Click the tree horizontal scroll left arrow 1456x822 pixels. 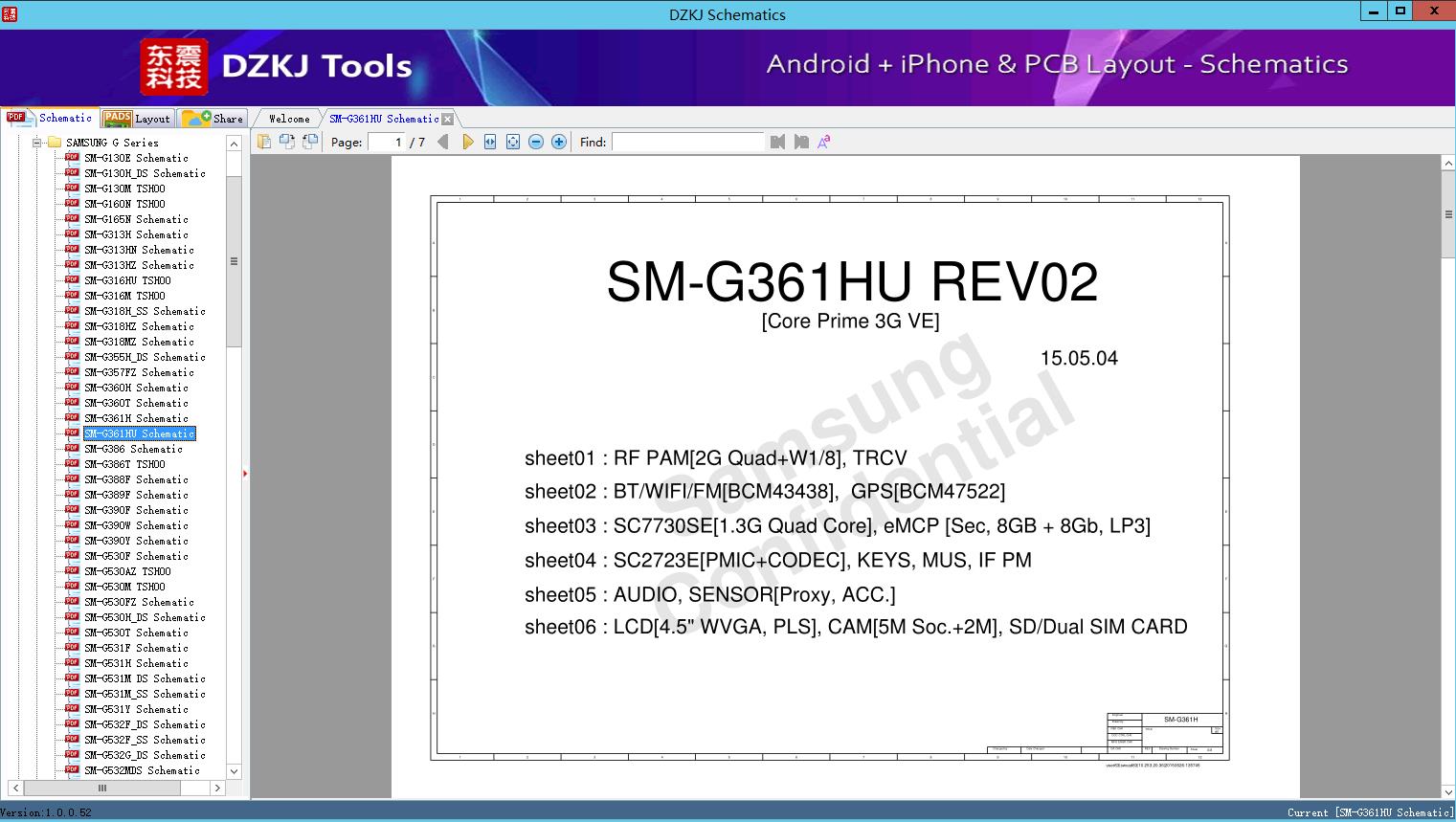click(16, 789)
